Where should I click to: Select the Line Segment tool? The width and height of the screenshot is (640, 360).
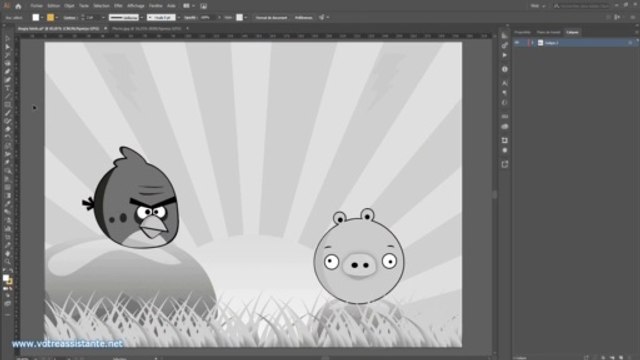7,96
